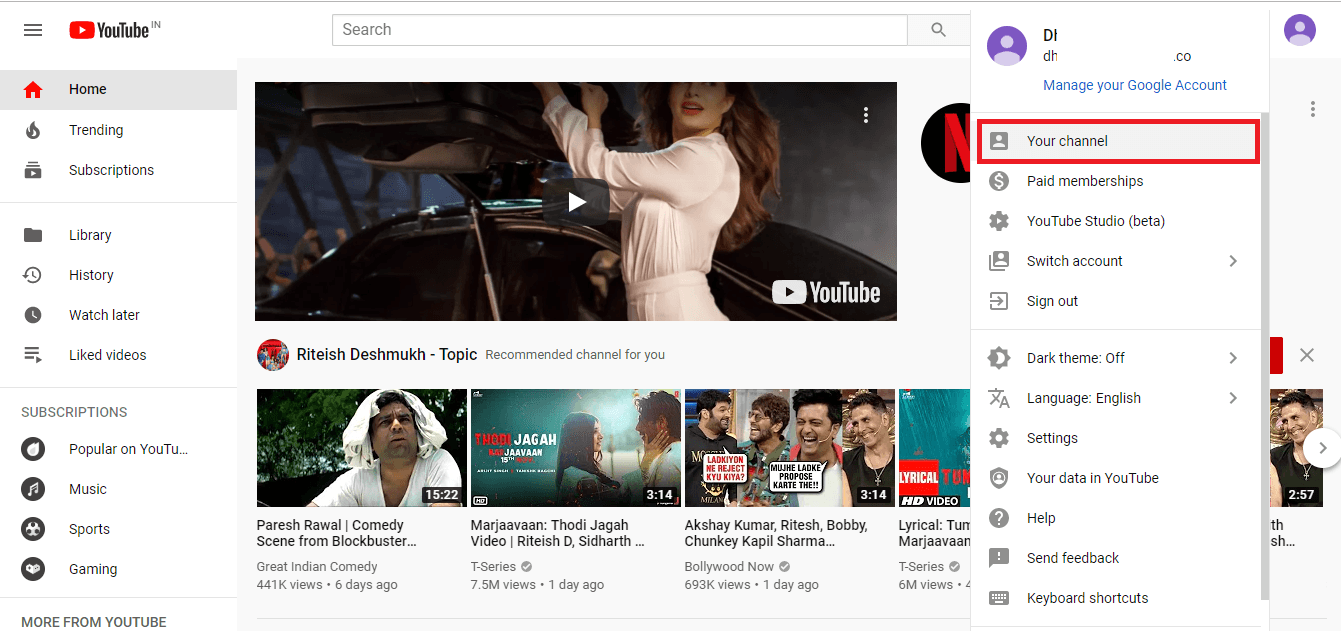
Task: Click the Sign out icon
Action: 999,301
